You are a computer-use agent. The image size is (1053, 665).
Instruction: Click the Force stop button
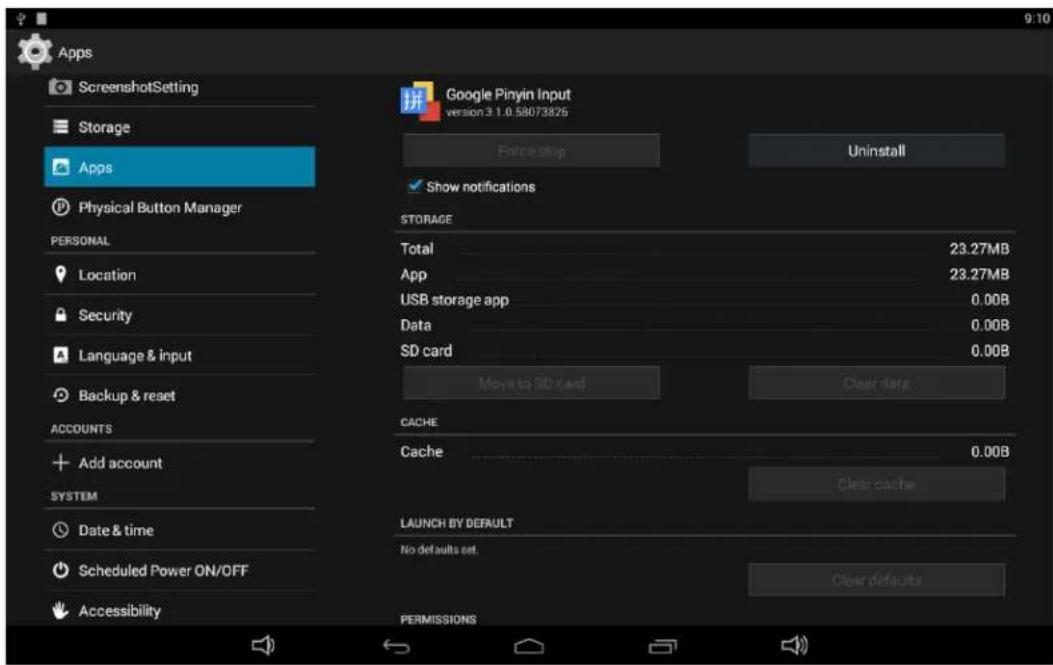[531, 150]
